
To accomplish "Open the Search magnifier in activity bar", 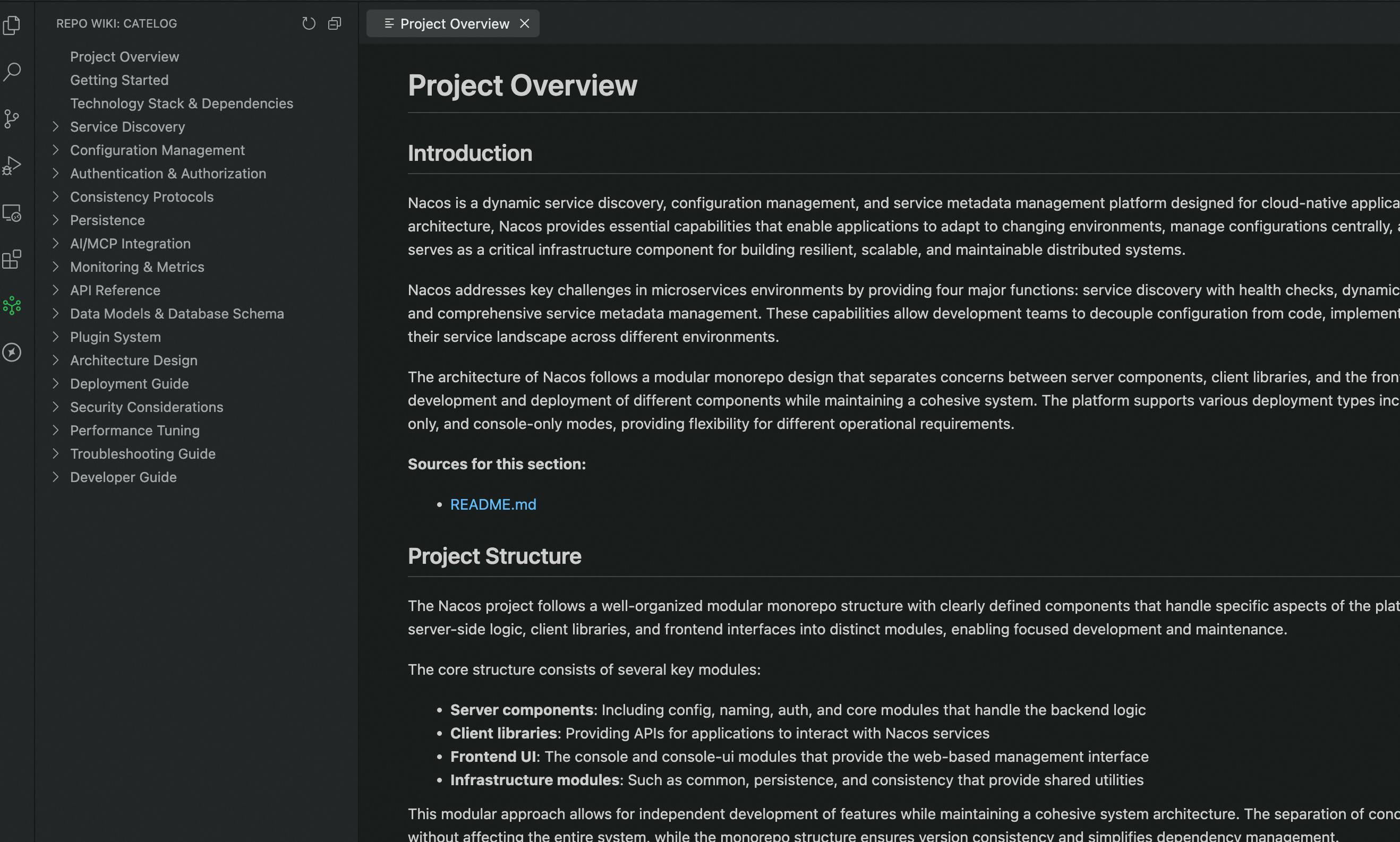I will pos(12,72).
